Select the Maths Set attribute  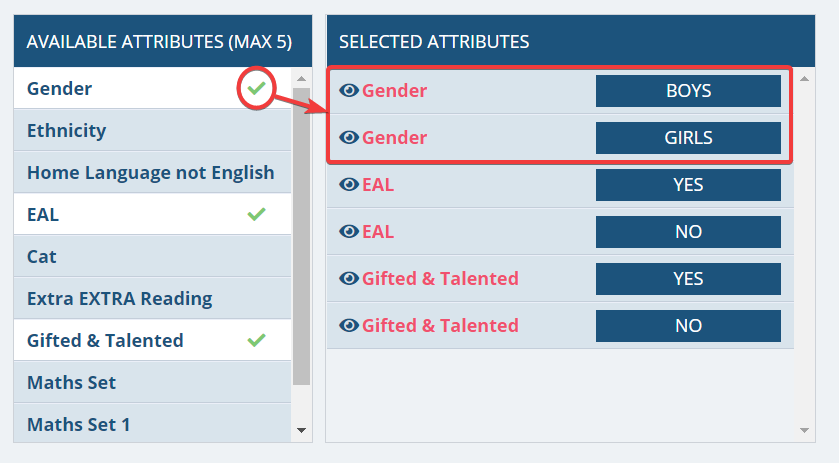152,382
